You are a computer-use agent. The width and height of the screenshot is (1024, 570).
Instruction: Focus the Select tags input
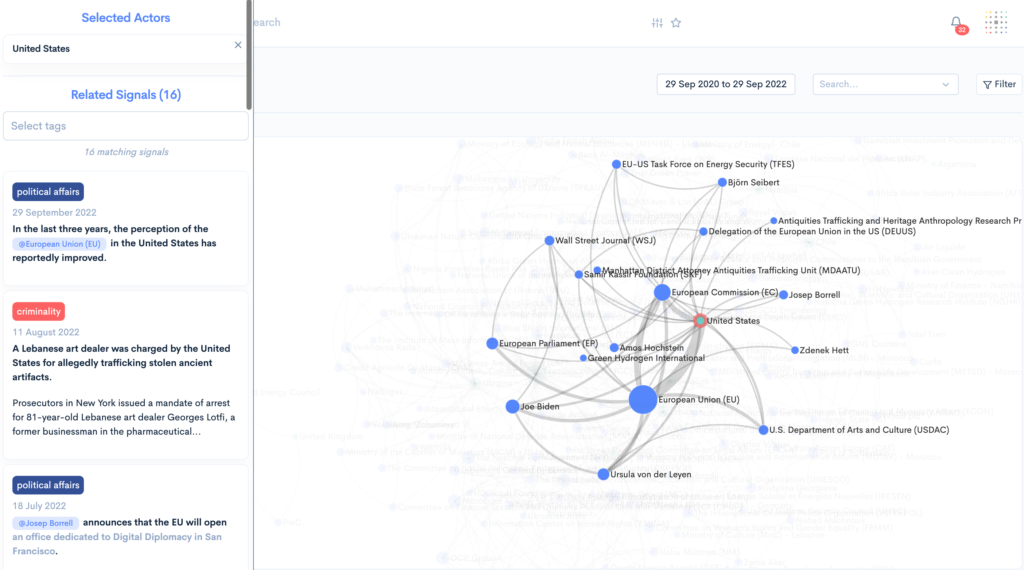tap(125, 126)
